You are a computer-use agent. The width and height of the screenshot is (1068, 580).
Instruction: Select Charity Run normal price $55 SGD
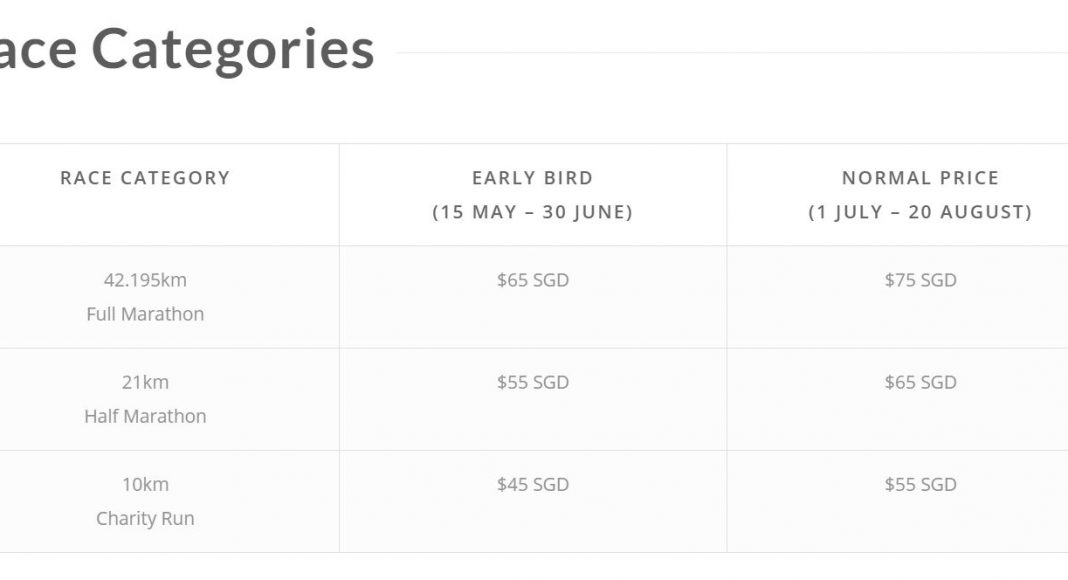[x=920, y=484]
